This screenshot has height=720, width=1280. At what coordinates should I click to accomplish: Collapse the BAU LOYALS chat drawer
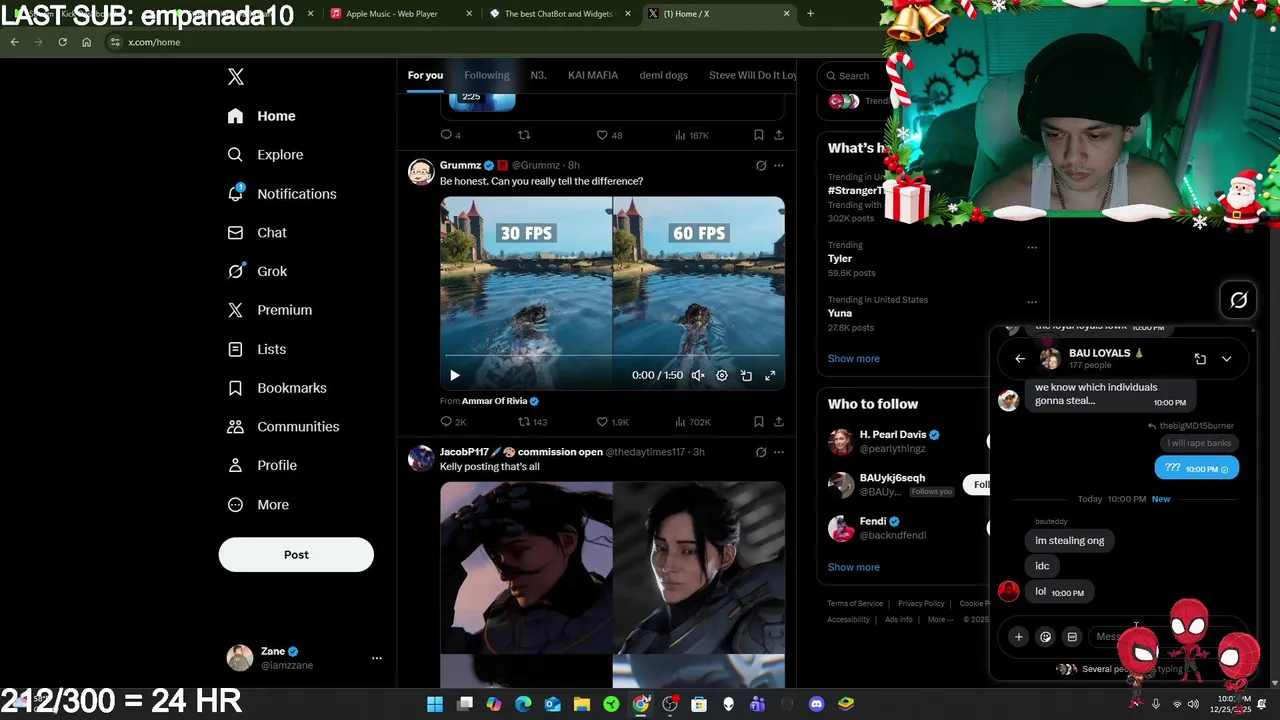coord(1226,359)
